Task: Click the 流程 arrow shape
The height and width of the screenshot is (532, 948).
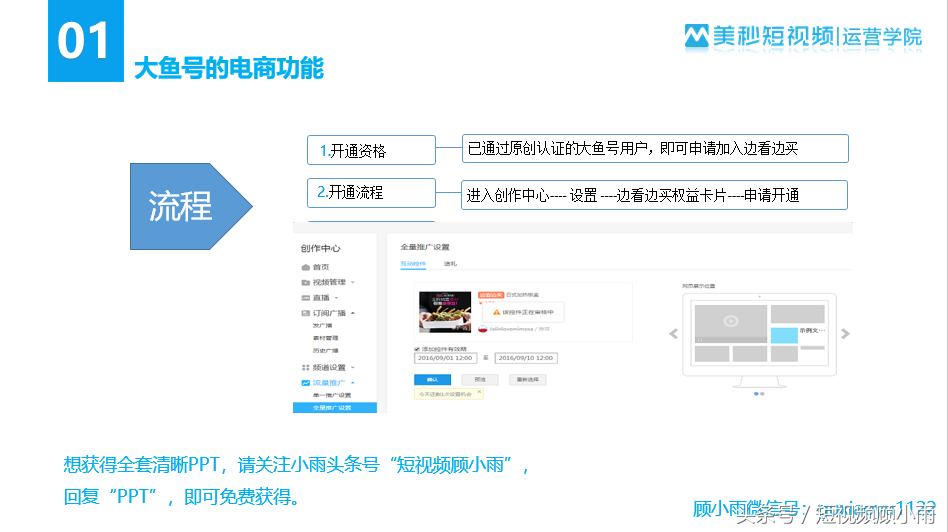Action: pos(191,206)
